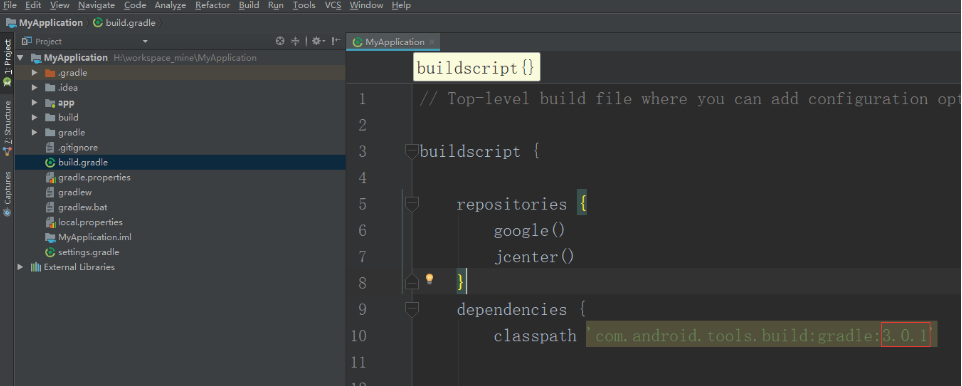The width and height of the screenshot is (962, 386).
Task: Click the gradle.properties file icon
Action: pos(50,177)
